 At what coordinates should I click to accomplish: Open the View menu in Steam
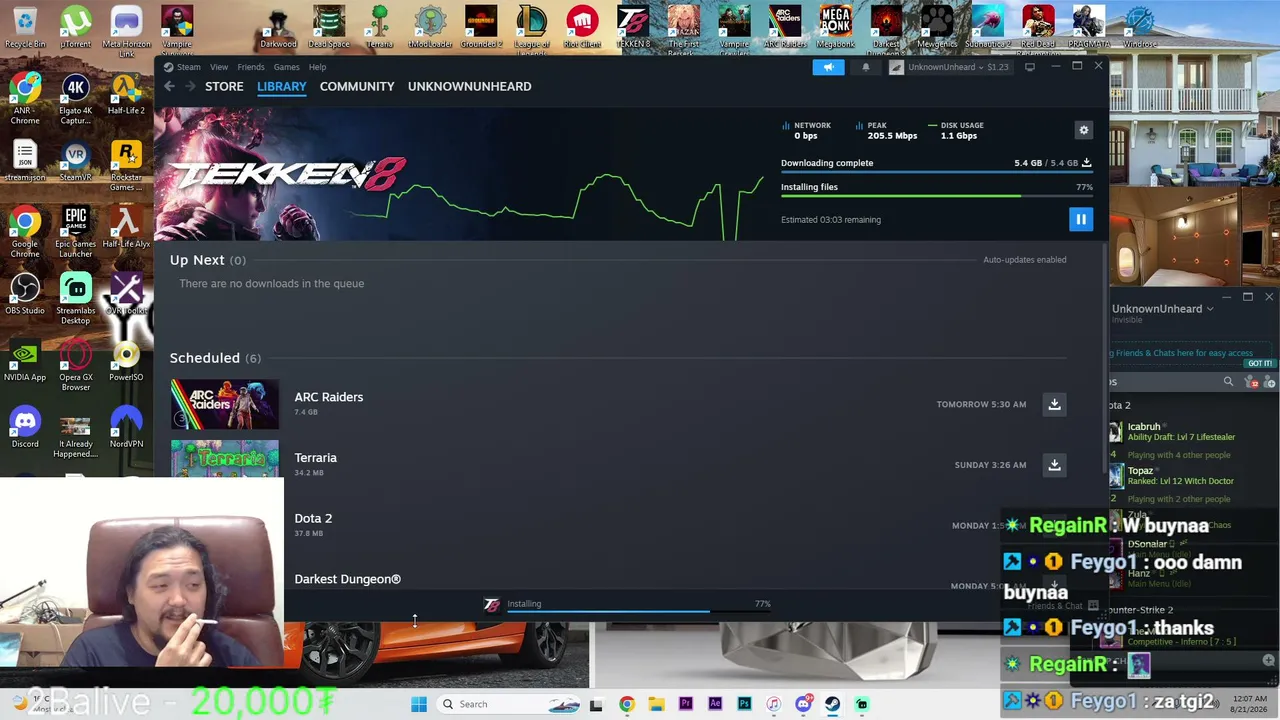coord(219,67)
